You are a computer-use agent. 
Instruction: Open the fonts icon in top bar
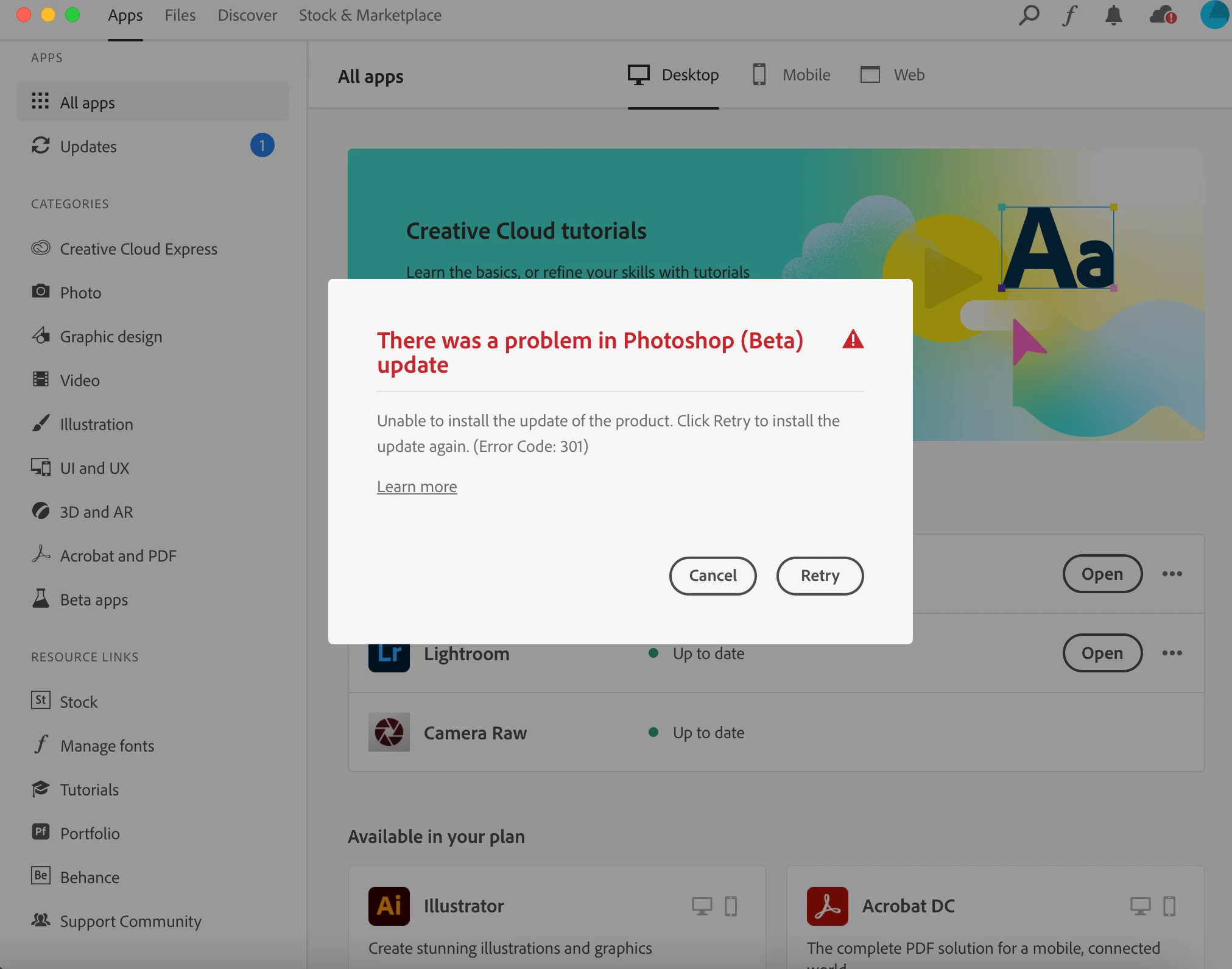click(x=1070, y=15)
